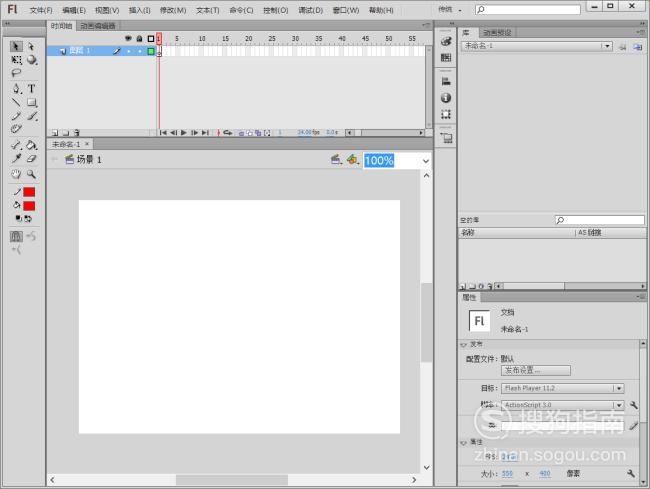Toggle visibility dot for layer 1
Screen dimensions: 650x489
129,51
